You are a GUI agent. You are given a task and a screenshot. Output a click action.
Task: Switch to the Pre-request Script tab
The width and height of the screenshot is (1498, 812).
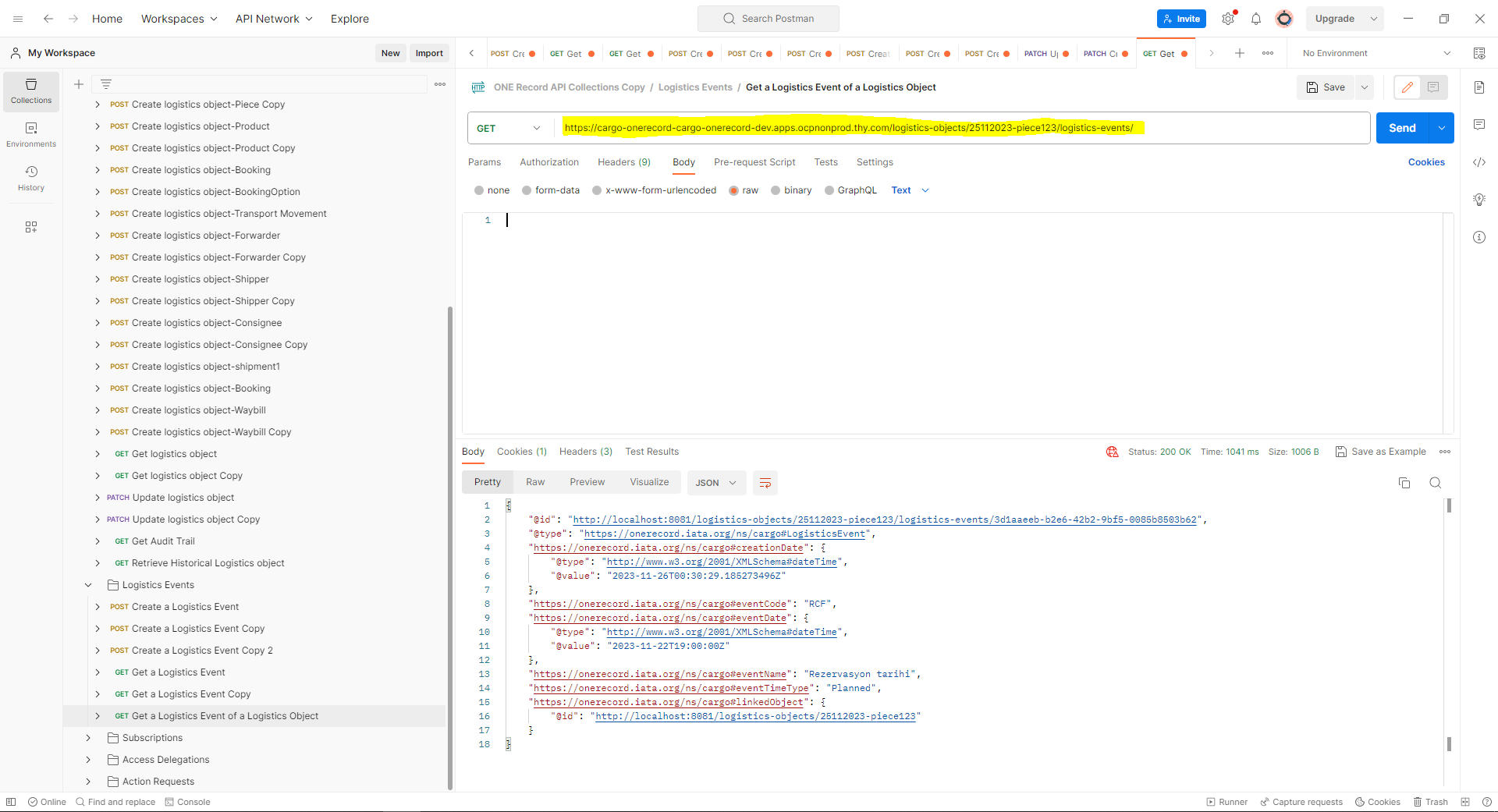[754, 162]
